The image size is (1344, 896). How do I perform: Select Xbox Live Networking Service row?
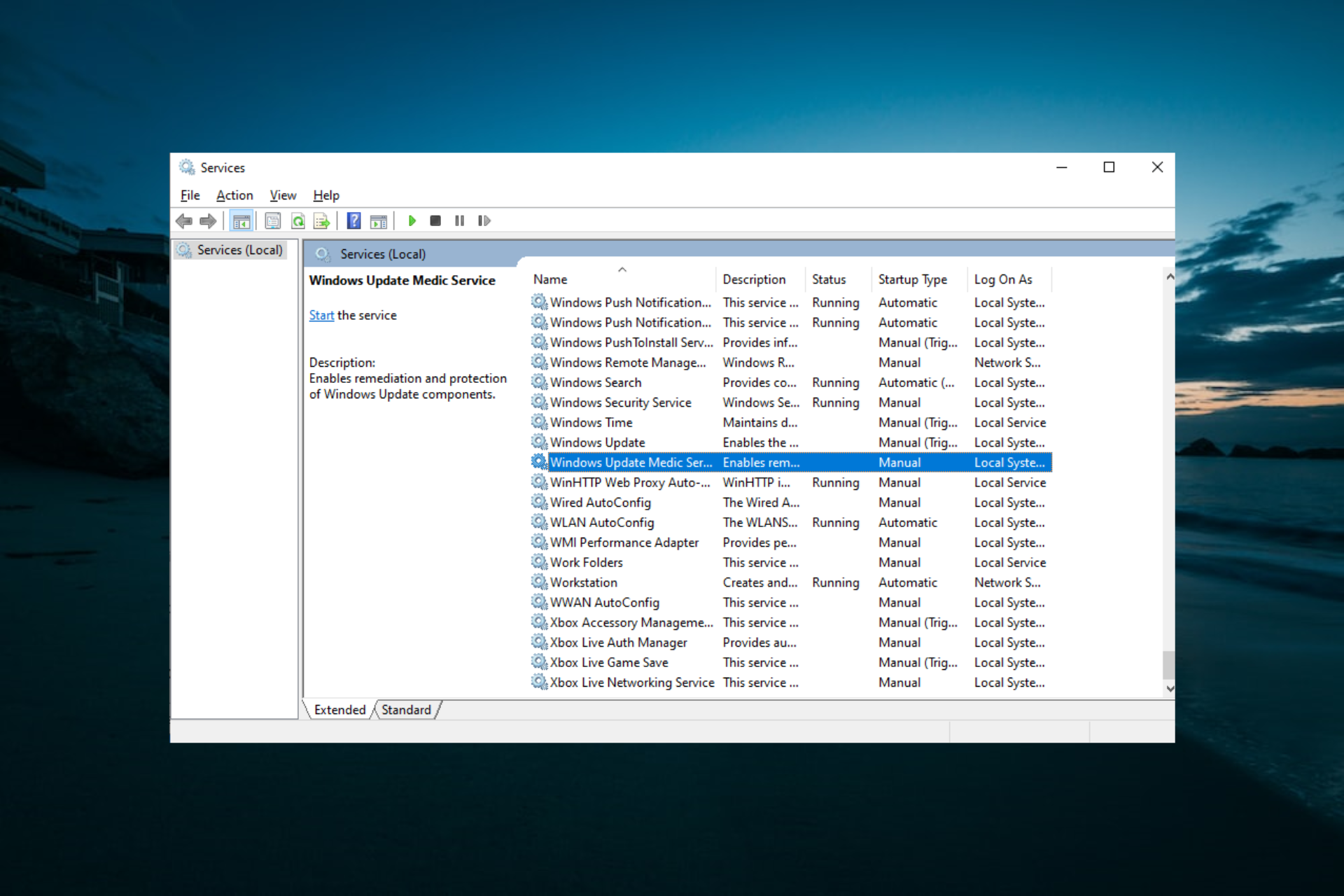click(x=791, y=682)
